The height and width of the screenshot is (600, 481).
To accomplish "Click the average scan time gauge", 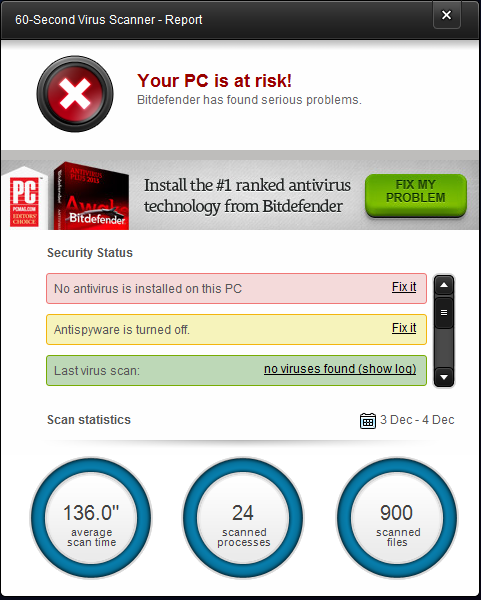I will pyautogui.click(x=91, y=518).
